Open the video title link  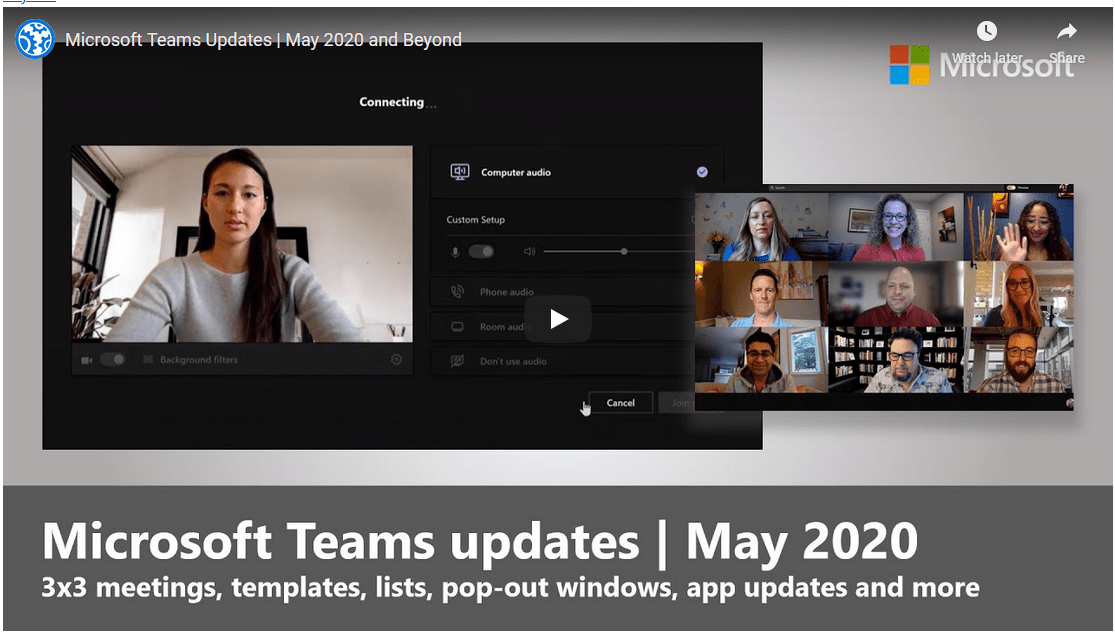(x=263, y=40)
